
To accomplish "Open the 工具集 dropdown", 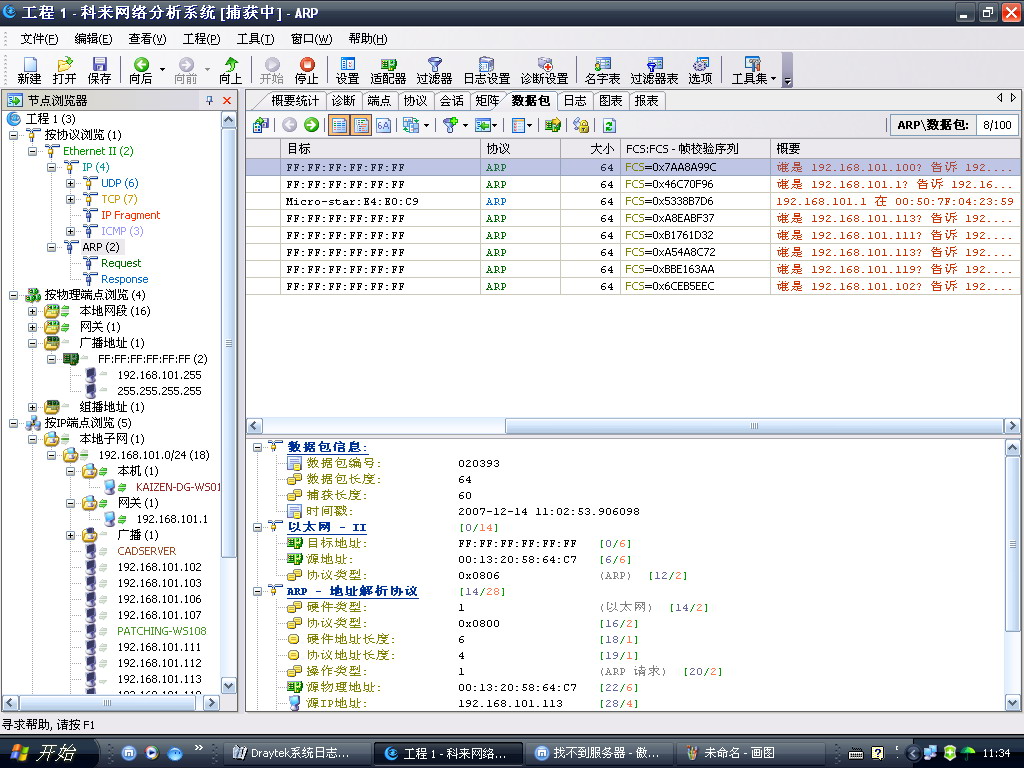I will coord(754,69).
